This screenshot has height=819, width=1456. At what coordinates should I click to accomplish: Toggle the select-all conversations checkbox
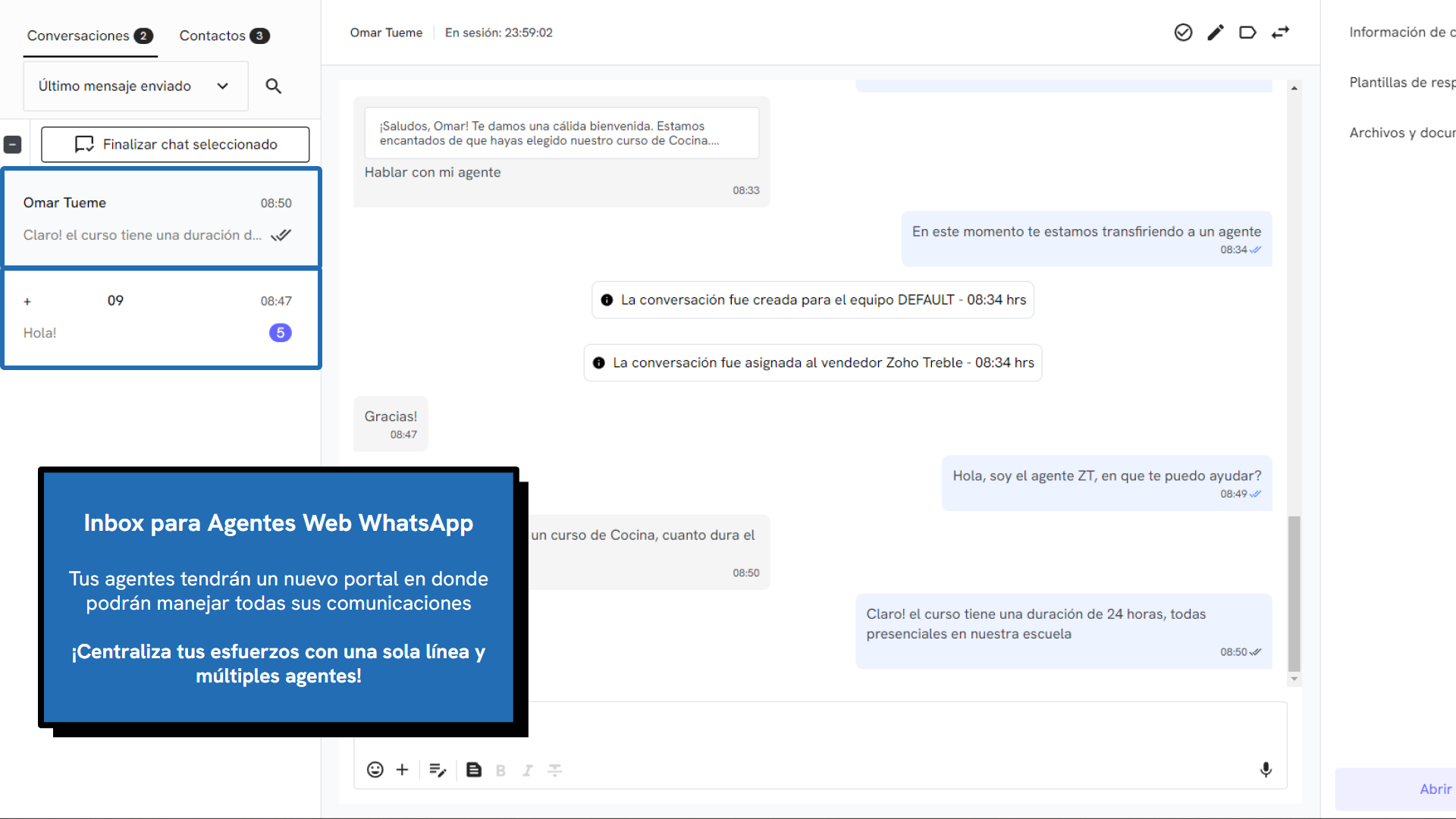click(x=13, y=144)
